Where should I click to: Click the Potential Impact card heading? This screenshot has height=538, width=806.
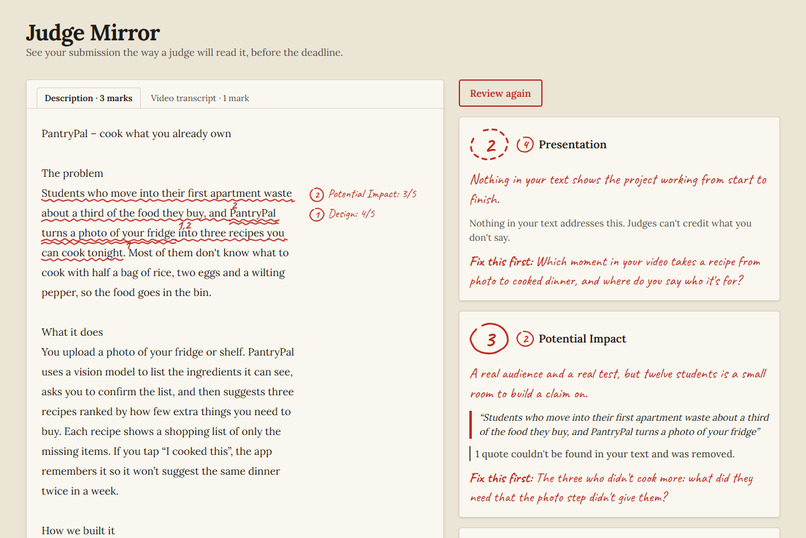[582, 339]
